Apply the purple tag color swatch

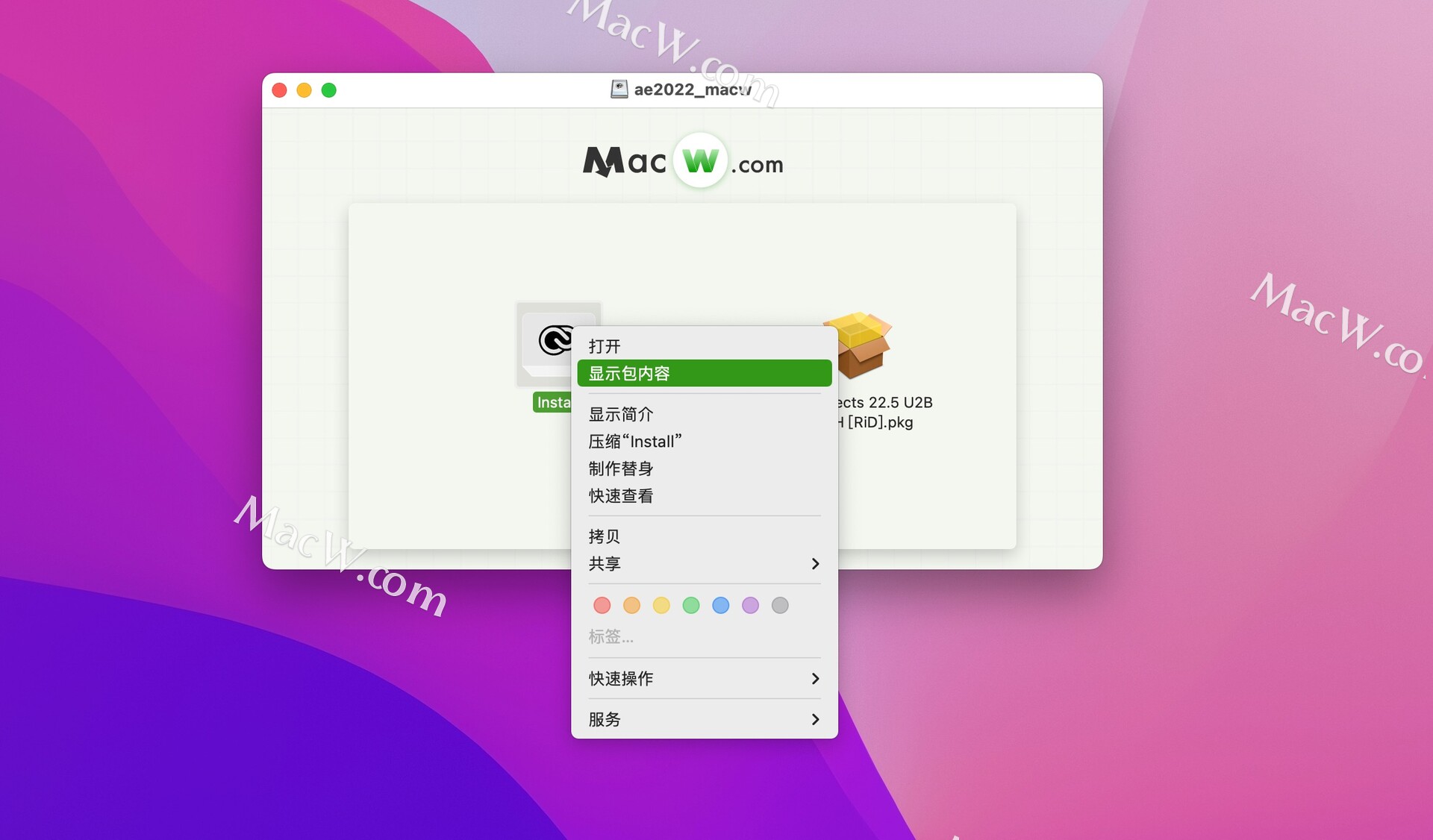[x=750, y=605]
